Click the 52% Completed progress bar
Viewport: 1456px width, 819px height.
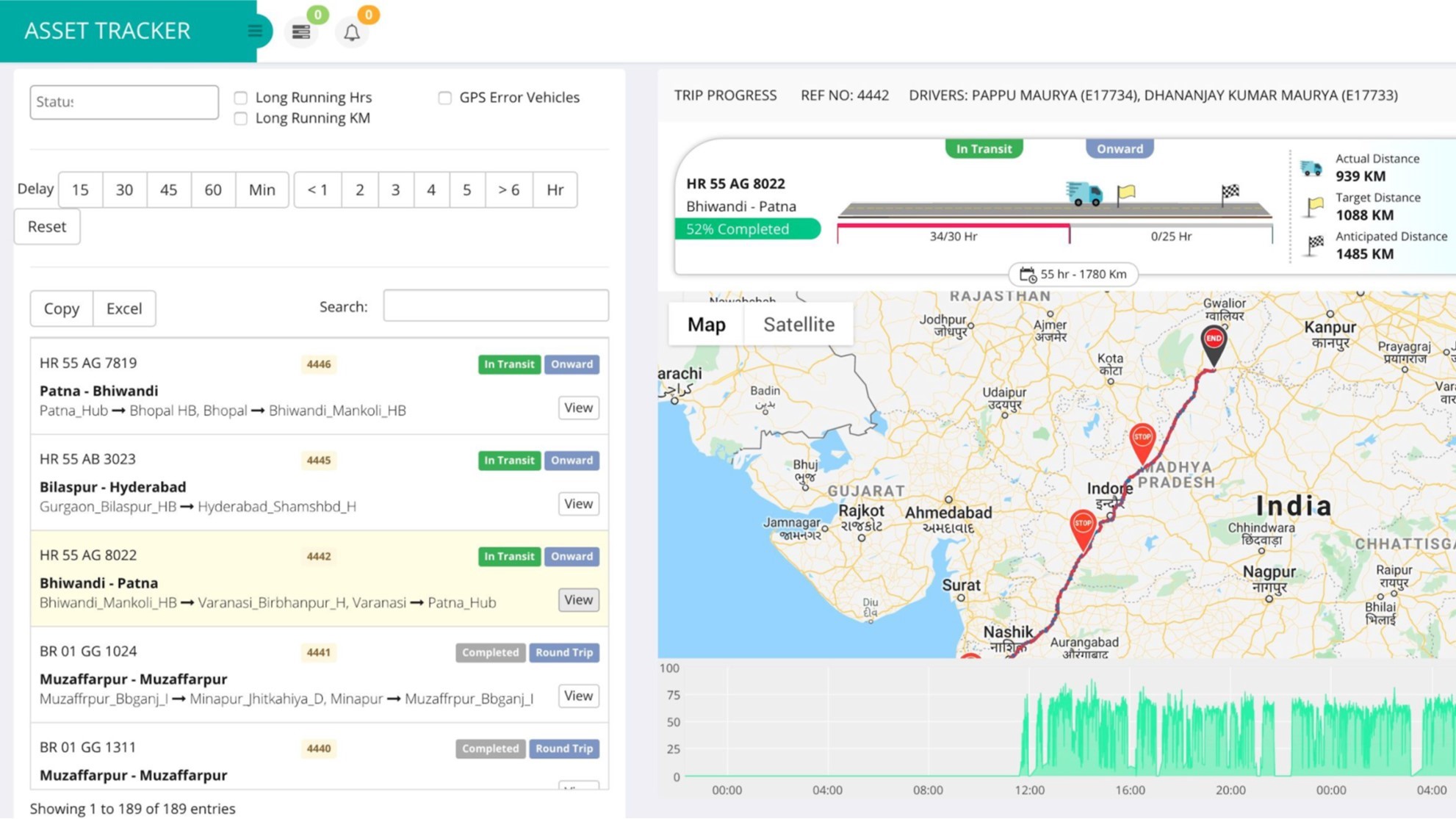747,229
